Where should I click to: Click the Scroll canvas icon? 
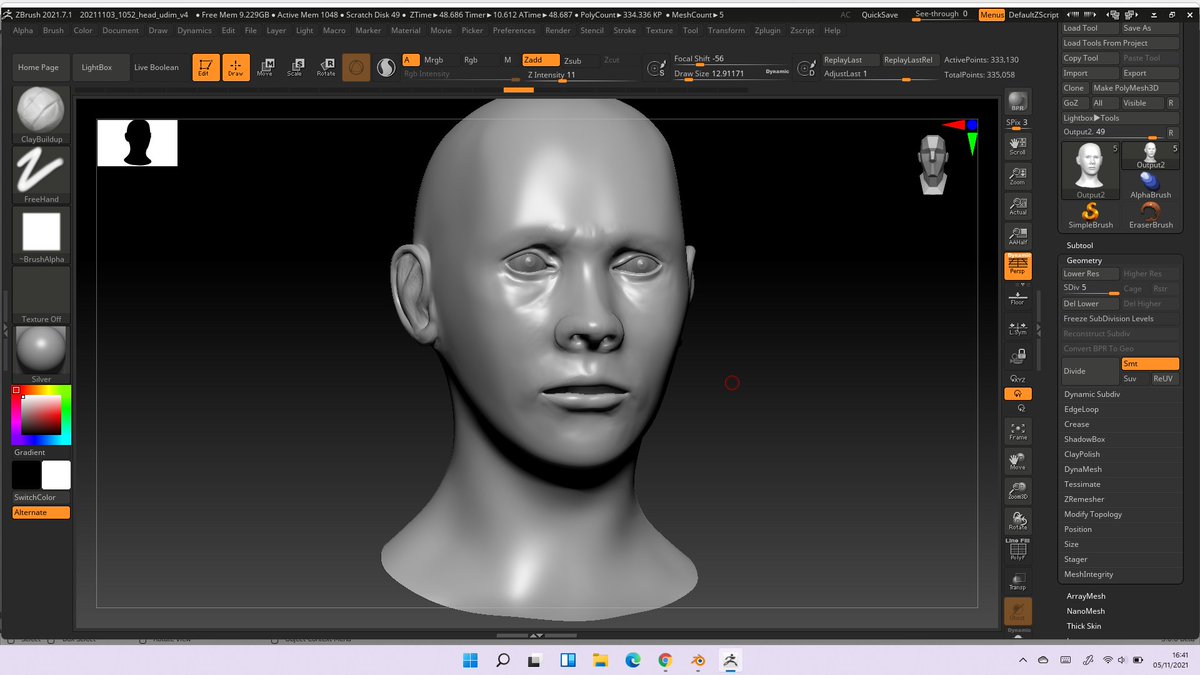1018,145
